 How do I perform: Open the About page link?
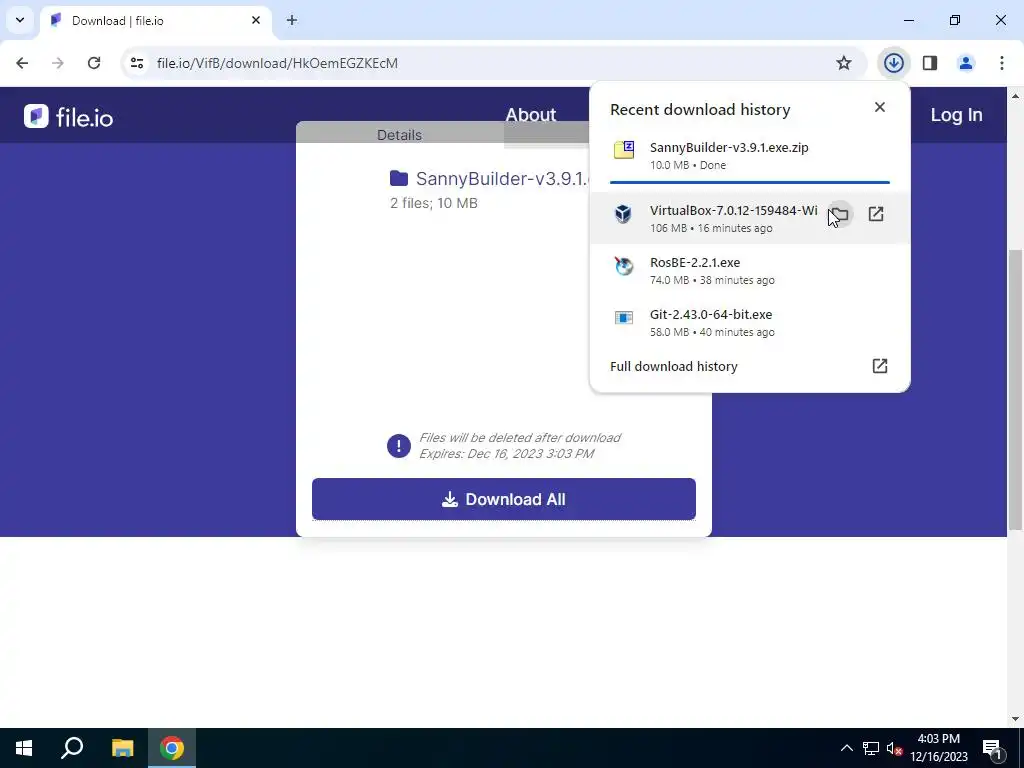pos(531,115)
